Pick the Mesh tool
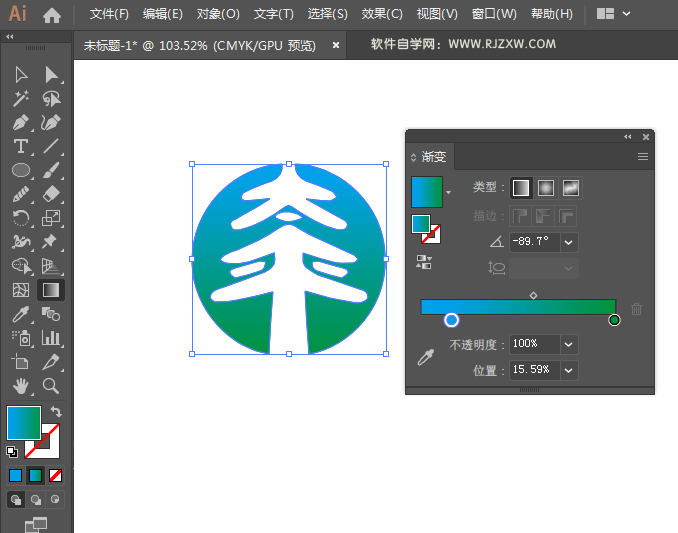 (21, 290)
